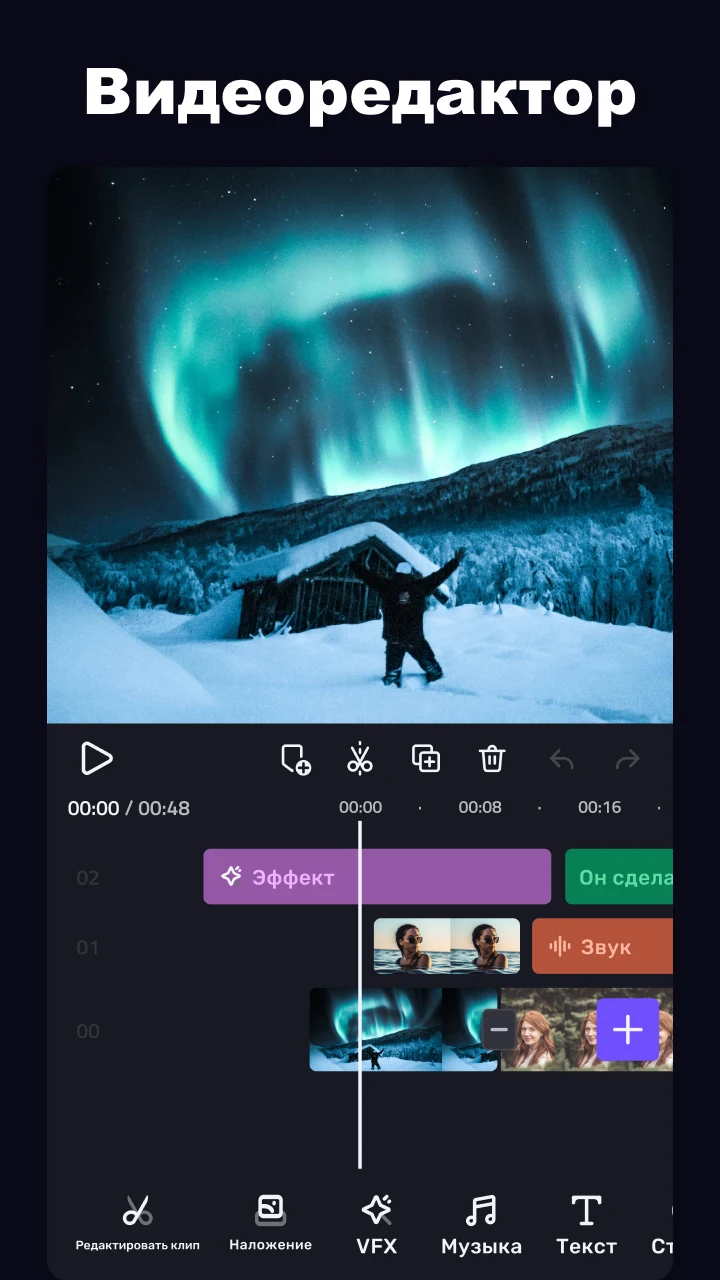Tap the add clip icon
The width and height of the screenshot is (720, 1280).
[x=295, y=759]
